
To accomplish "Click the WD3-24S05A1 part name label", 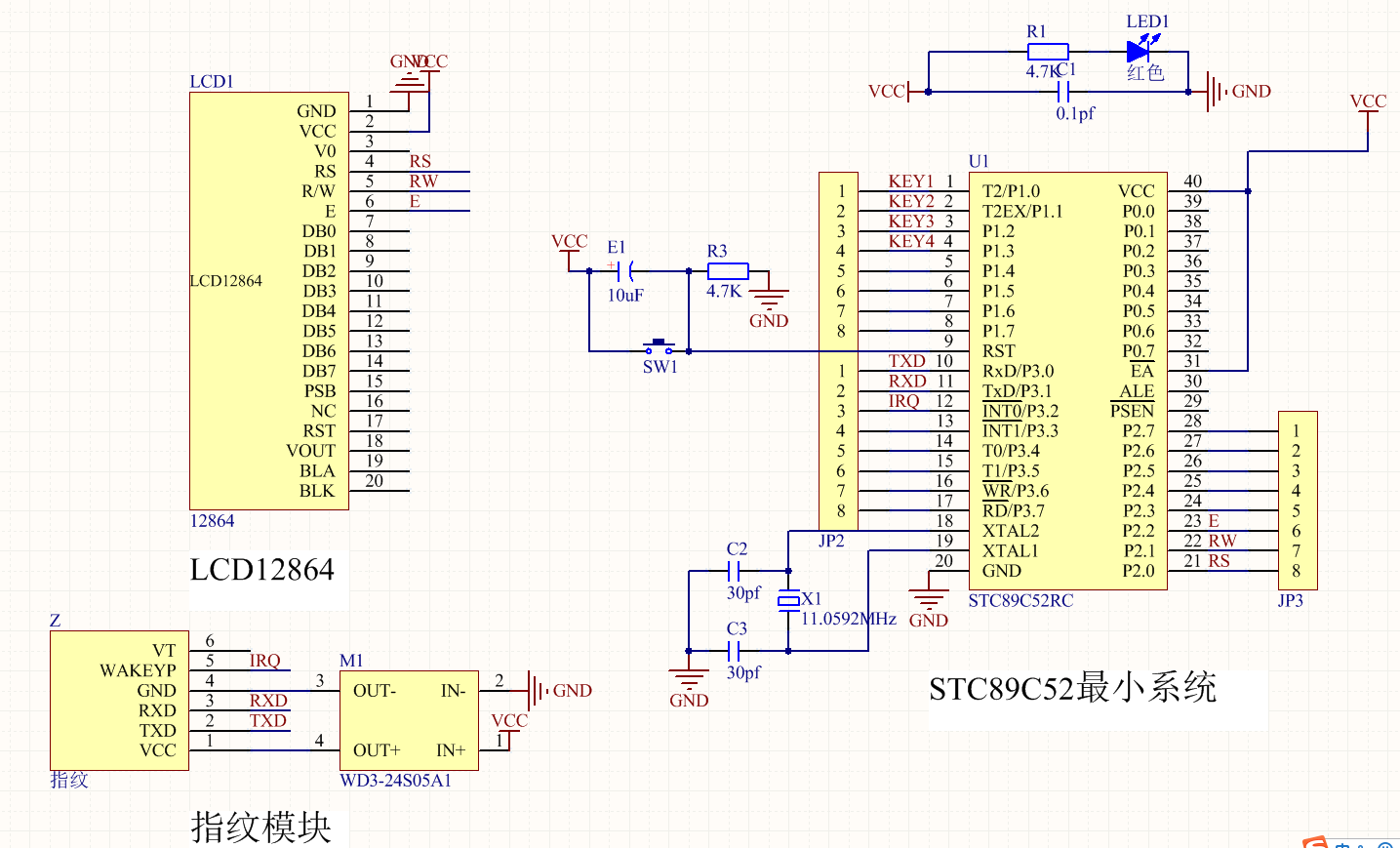I will click(x=395, y=781).
